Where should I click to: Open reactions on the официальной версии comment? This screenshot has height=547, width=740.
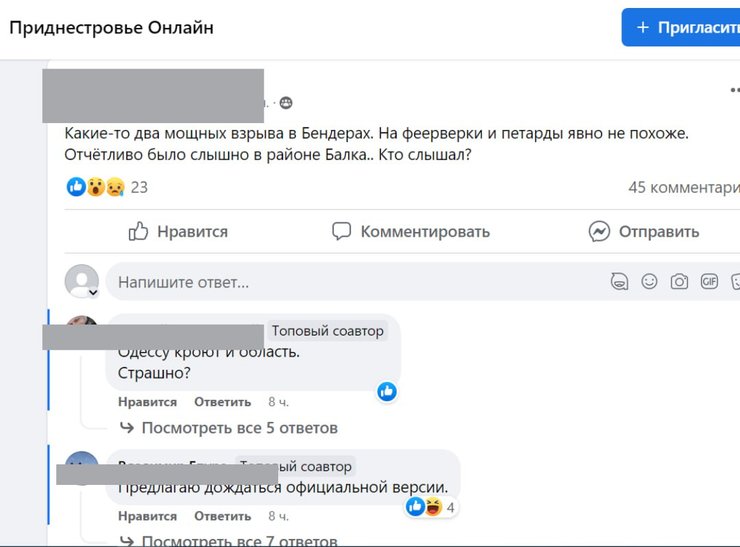click(430, 507)
